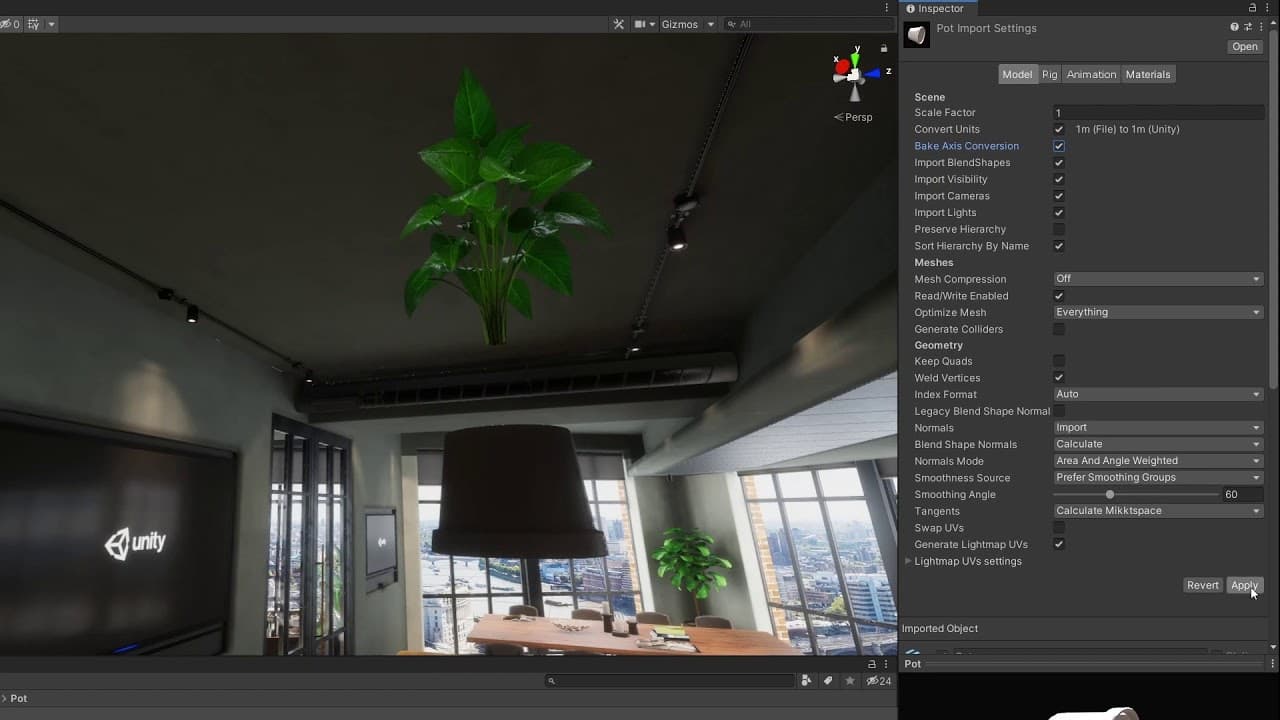This screenshot has width=1280, height=720.
Task: Uncheck Bake Axis Conversion
Action: pos(1059,146)
